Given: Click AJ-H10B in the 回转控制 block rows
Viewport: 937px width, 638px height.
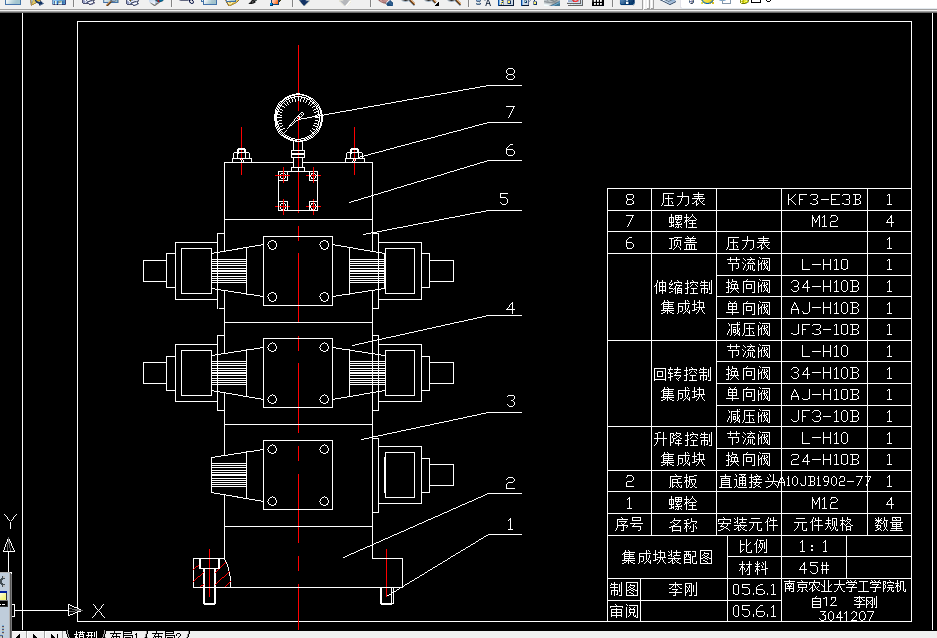Looking at the screenshot, I should point(824,394).
